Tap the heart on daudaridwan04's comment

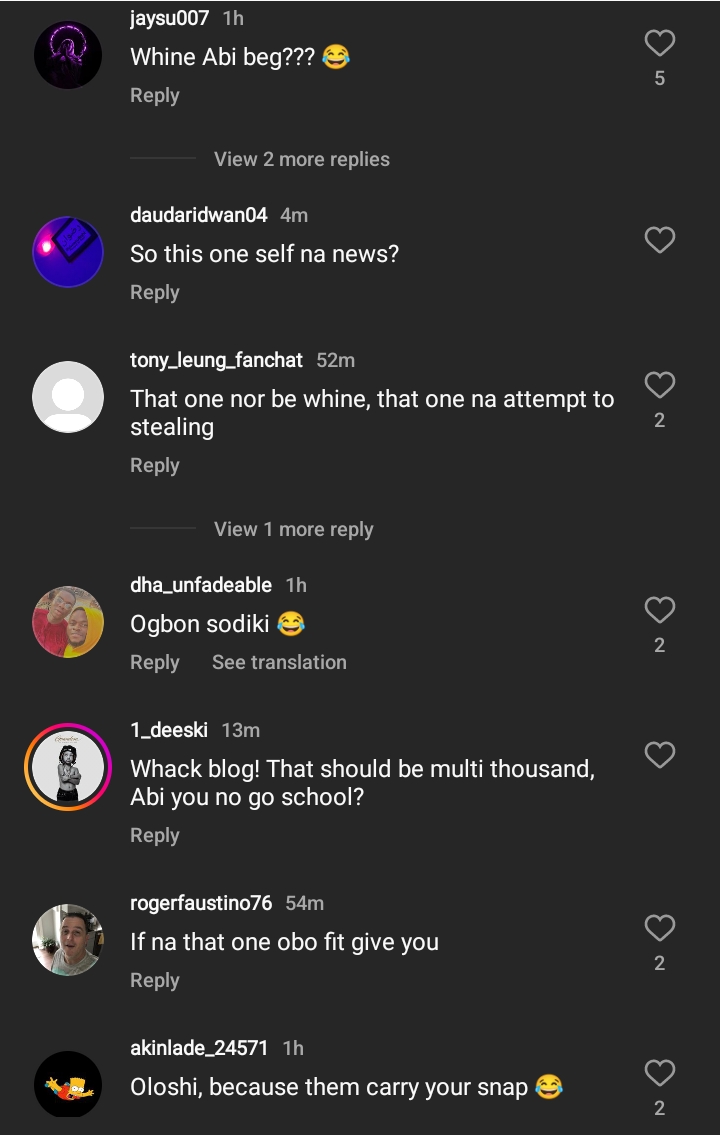tap(659, 240)
